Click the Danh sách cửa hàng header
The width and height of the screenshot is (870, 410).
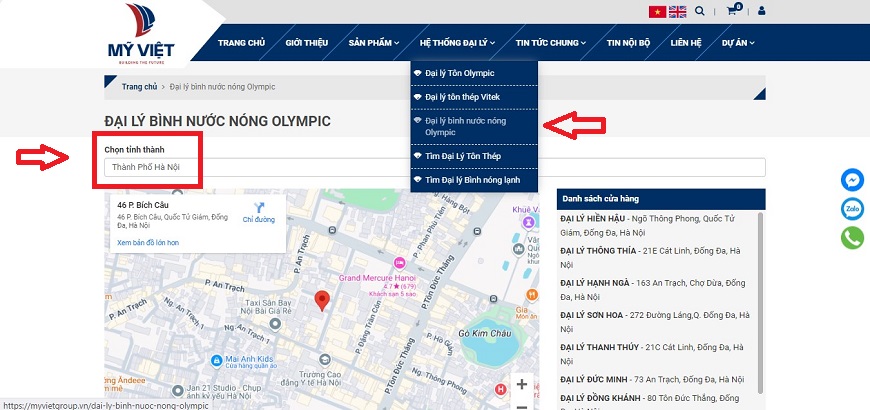pos(661,199)
